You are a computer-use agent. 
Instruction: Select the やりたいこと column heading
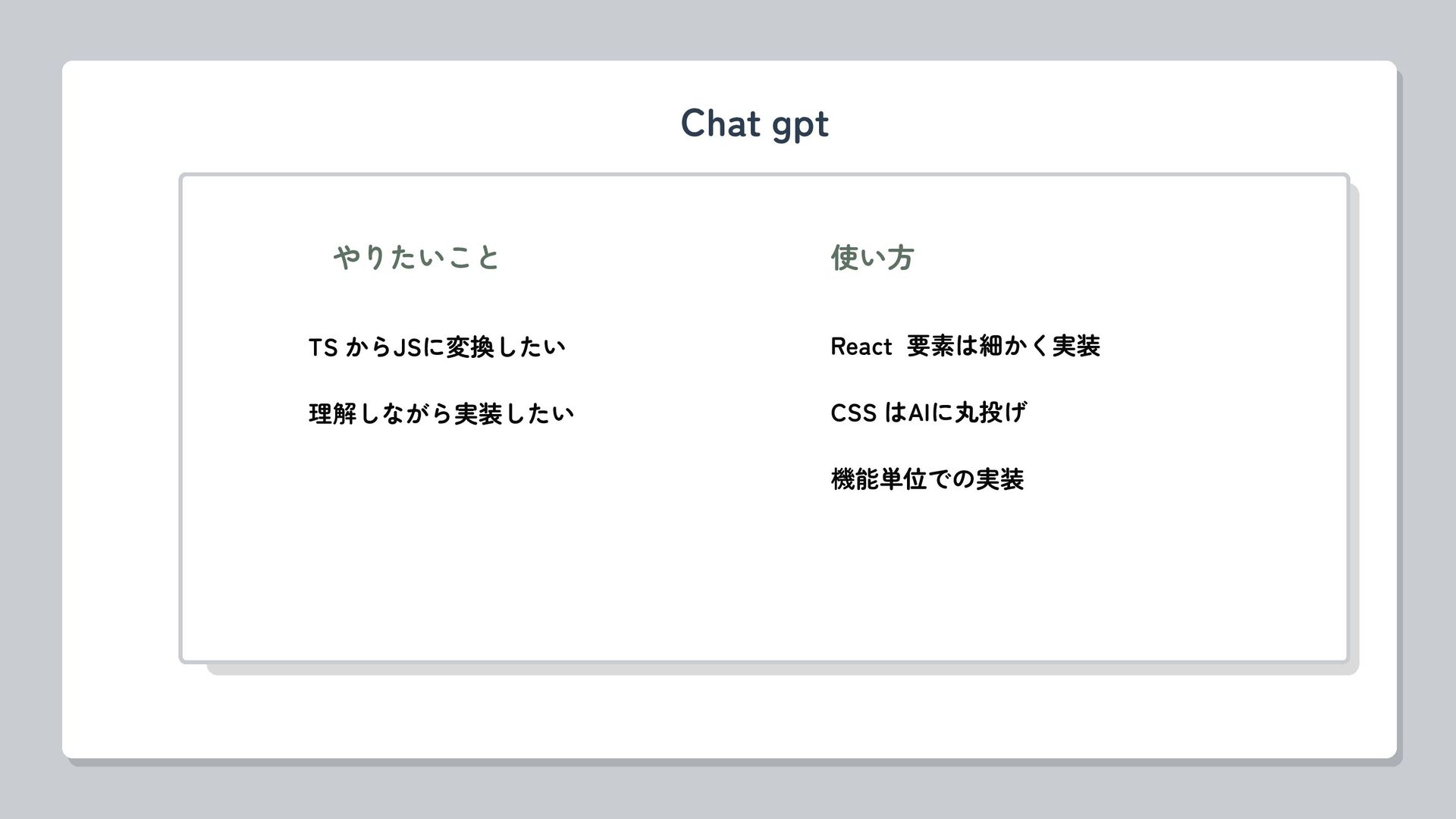[416, 258]
